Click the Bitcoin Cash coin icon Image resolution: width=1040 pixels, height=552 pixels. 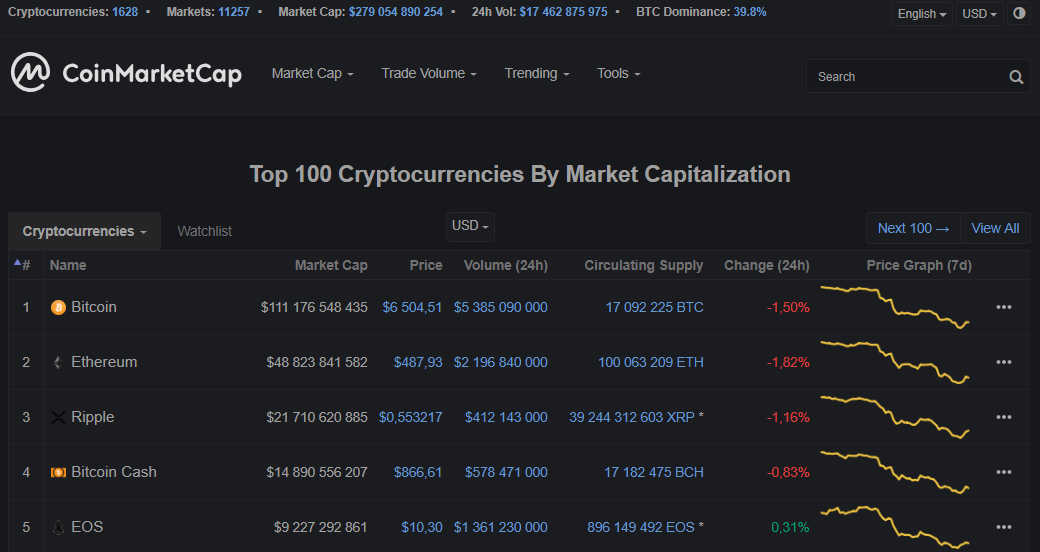(x=58, y=472)
